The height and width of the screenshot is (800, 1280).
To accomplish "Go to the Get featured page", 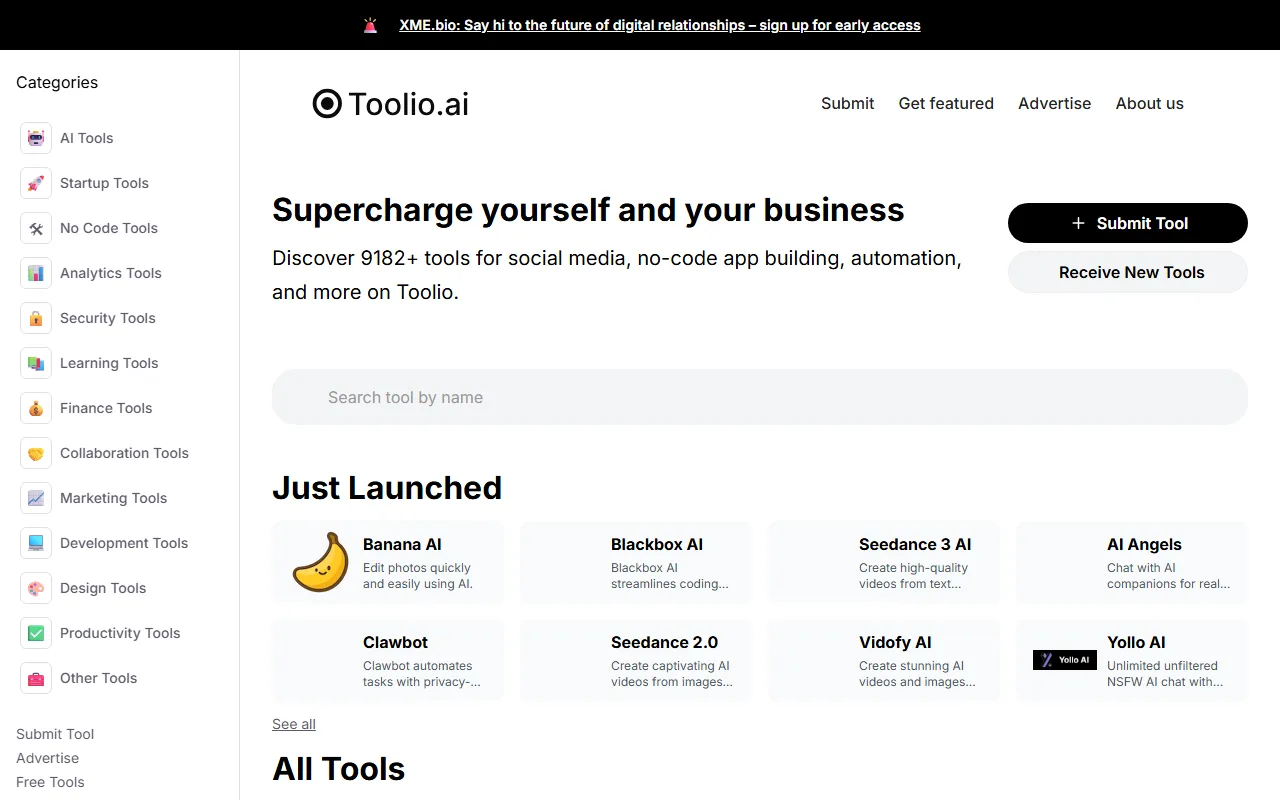I will 946,103.
